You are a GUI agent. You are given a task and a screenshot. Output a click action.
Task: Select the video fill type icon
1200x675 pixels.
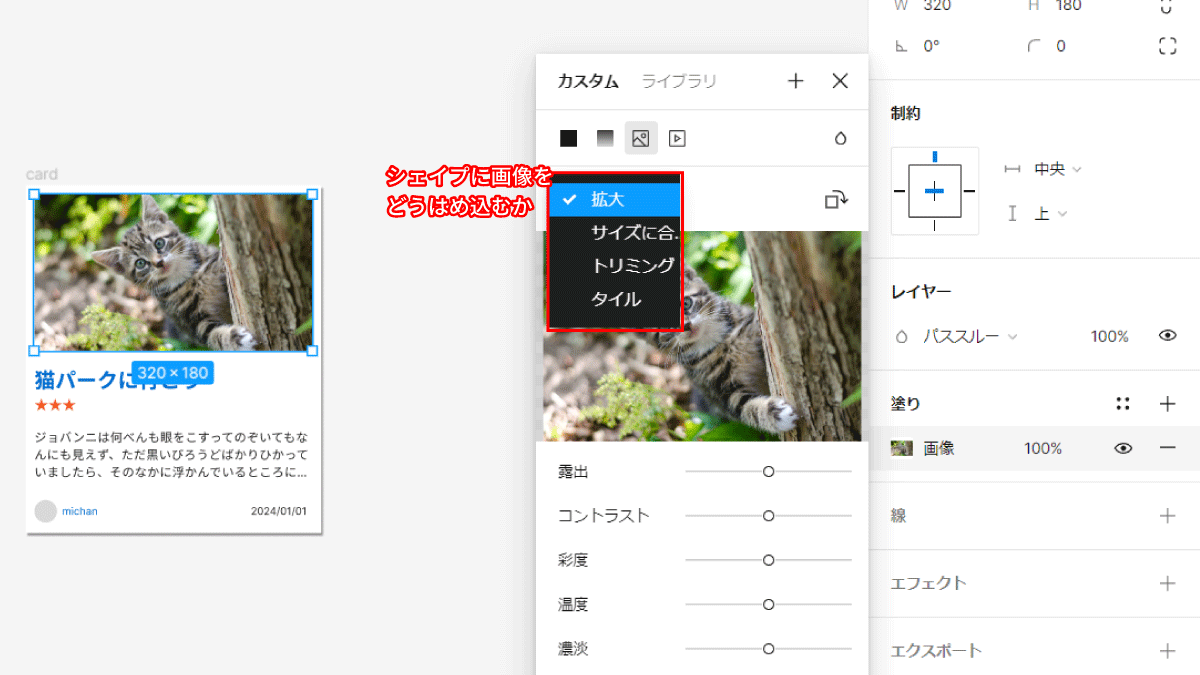pyautogui.click(x=677, y=138)
